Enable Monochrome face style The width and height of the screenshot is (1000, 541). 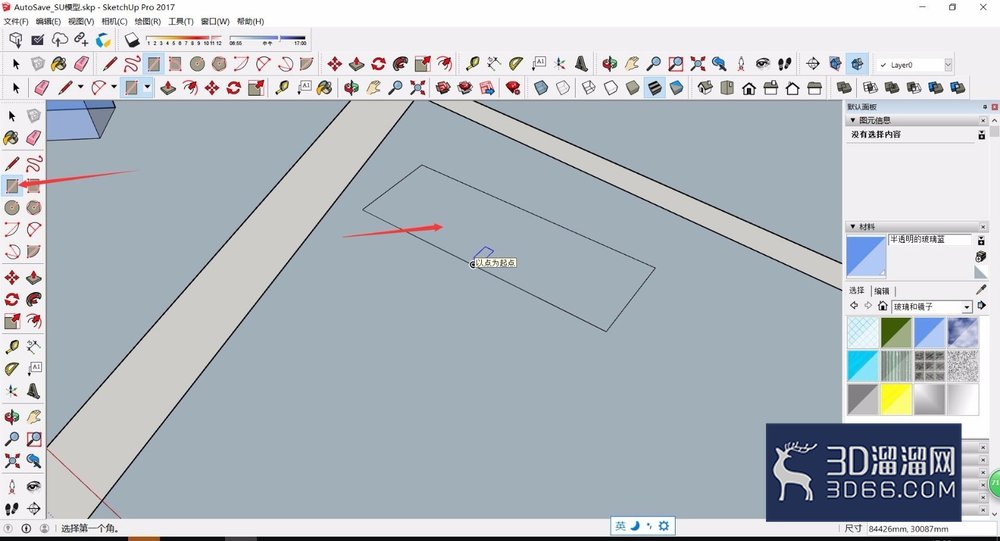point(676,87)
